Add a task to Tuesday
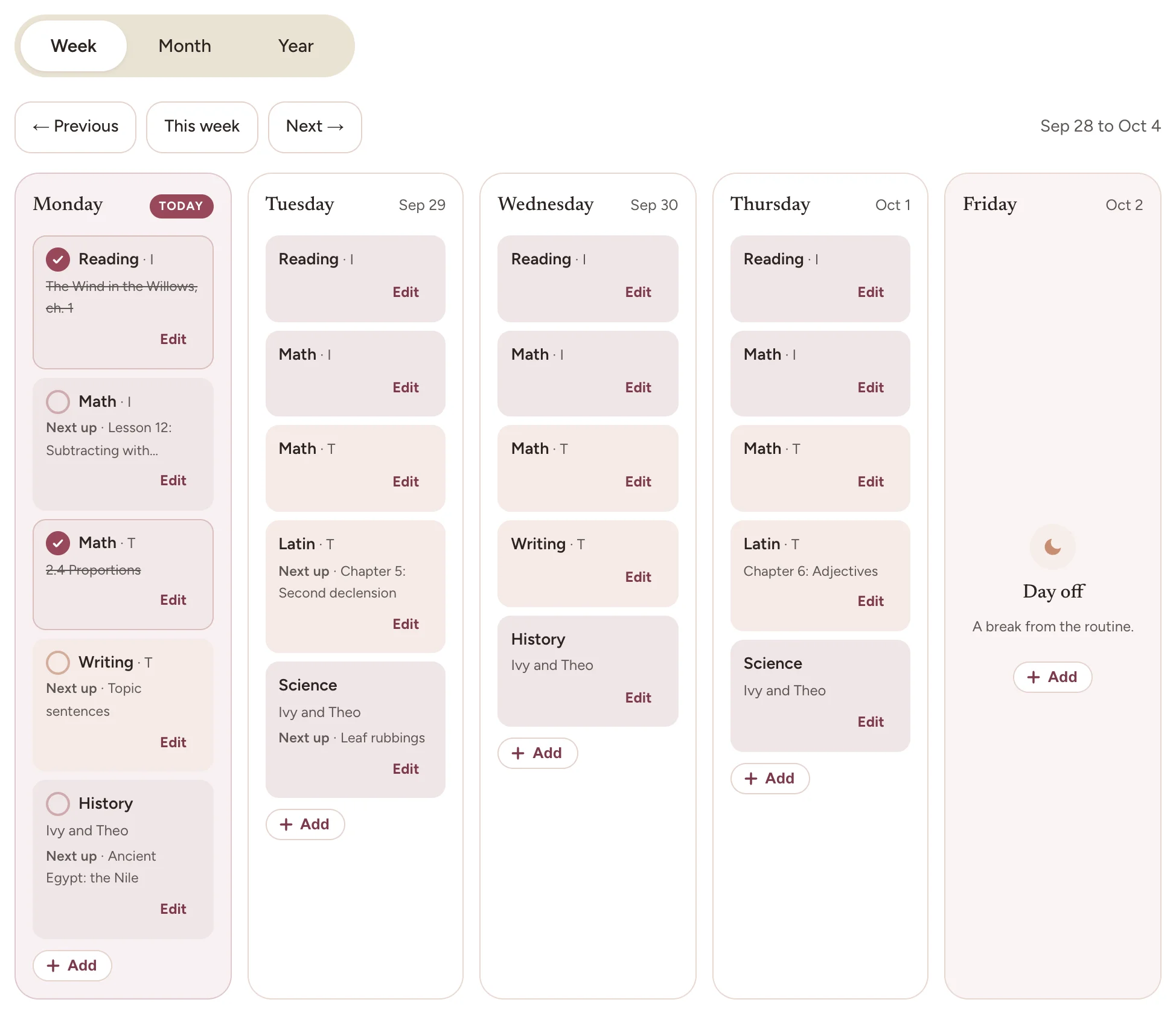 coord(305,824)
